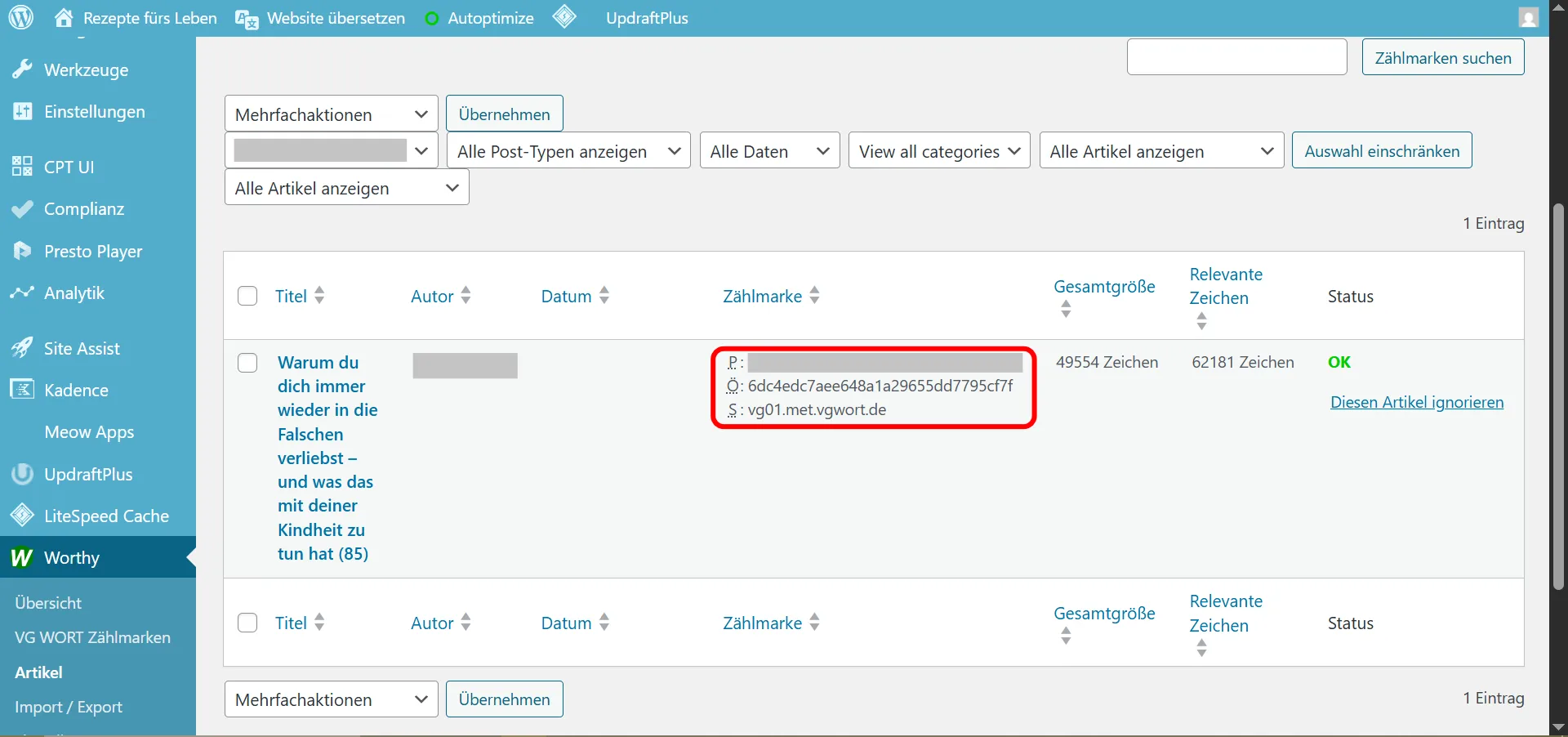Expand the Alle Post-Typen anzeigen dropdown

[x=568, y=150]
